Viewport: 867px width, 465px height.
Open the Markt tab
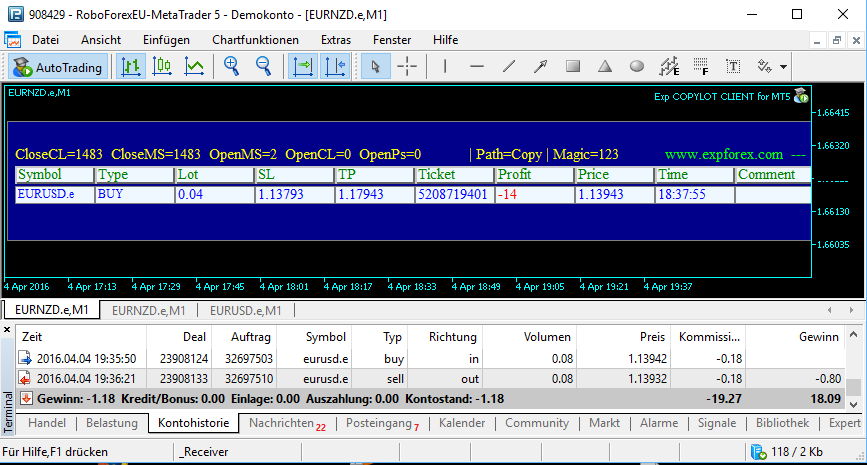point(604,423)
